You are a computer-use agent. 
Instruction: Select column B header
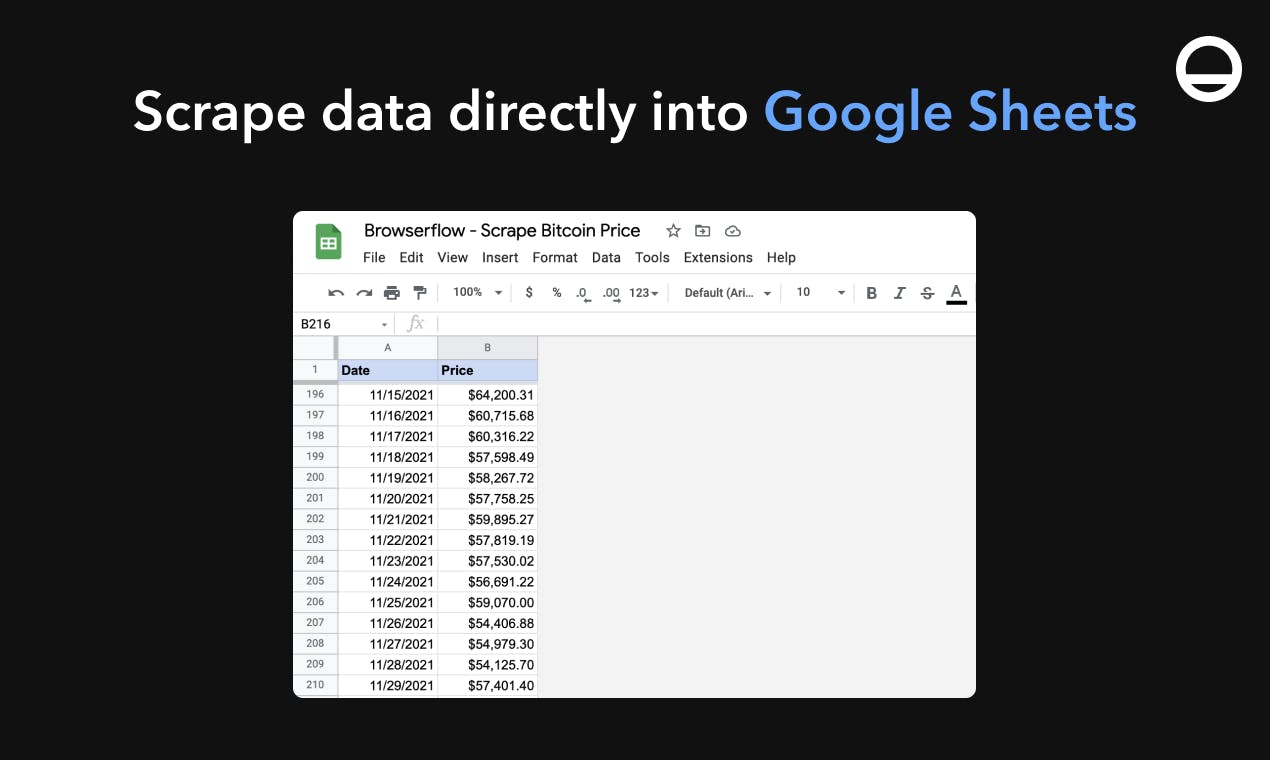pos(488,347)
